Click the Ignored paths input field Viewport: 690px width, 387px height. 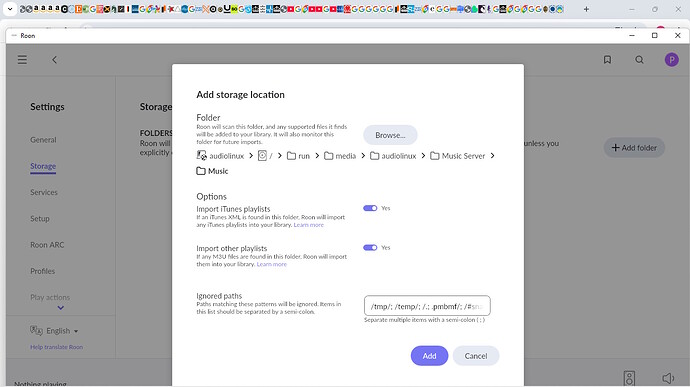(427, 306)
